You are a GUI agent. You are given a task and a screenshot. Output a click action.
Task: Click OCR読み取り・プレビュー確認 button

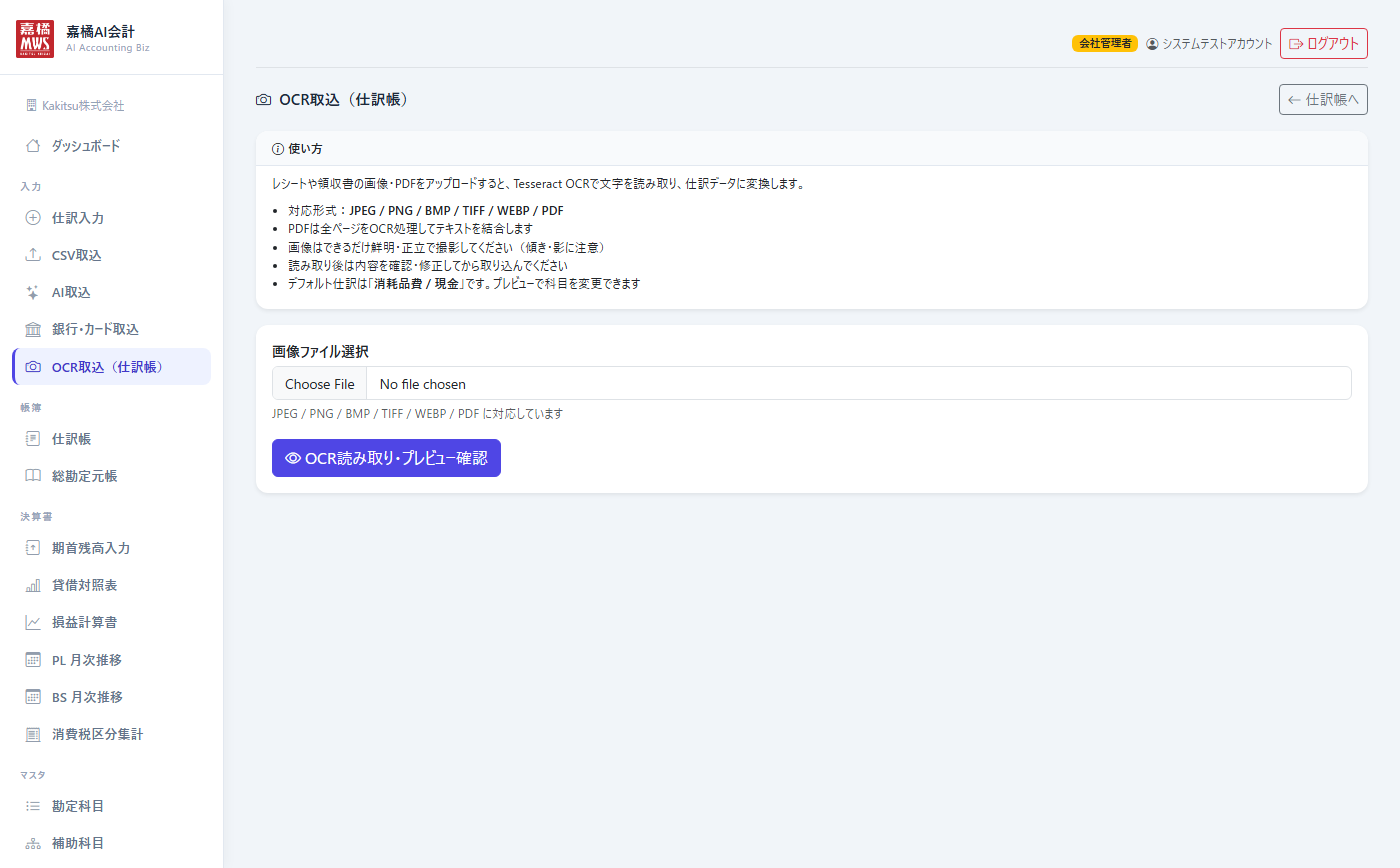coord(386,458)
